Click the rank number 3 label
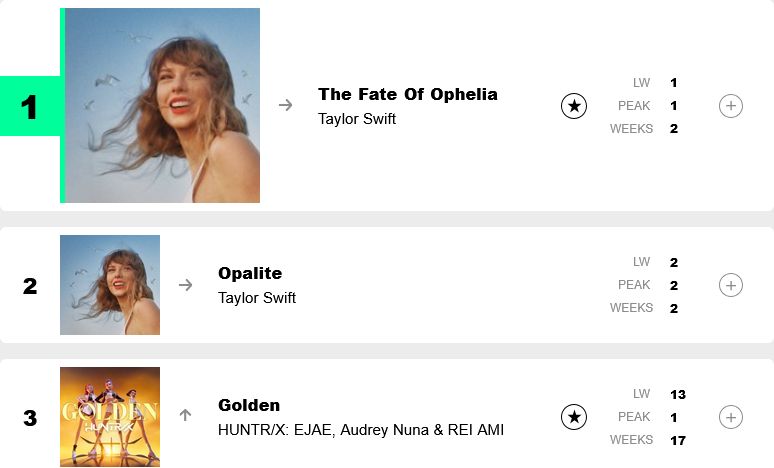 coord(30,418)
